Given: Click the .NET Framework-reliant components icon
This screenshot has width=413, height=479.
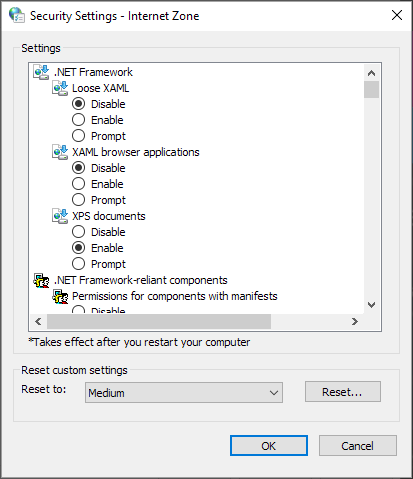Looking at the screenshot, I should 41,280.
